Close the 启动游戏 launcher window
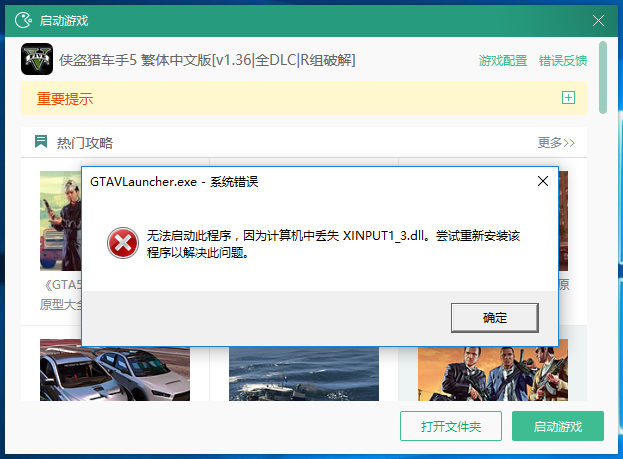Screen dimensions: 623x459 [x=598, y=20]
